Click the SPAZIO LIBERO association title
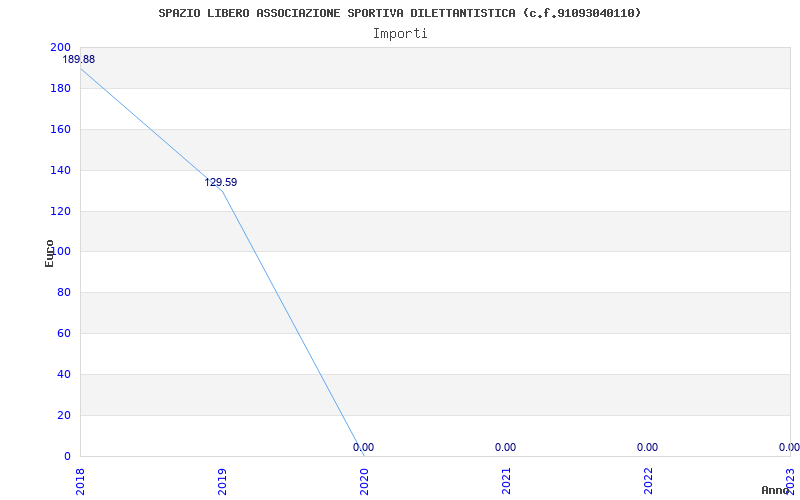The width and height of the screenshot is (800, 500). (399, 13)
